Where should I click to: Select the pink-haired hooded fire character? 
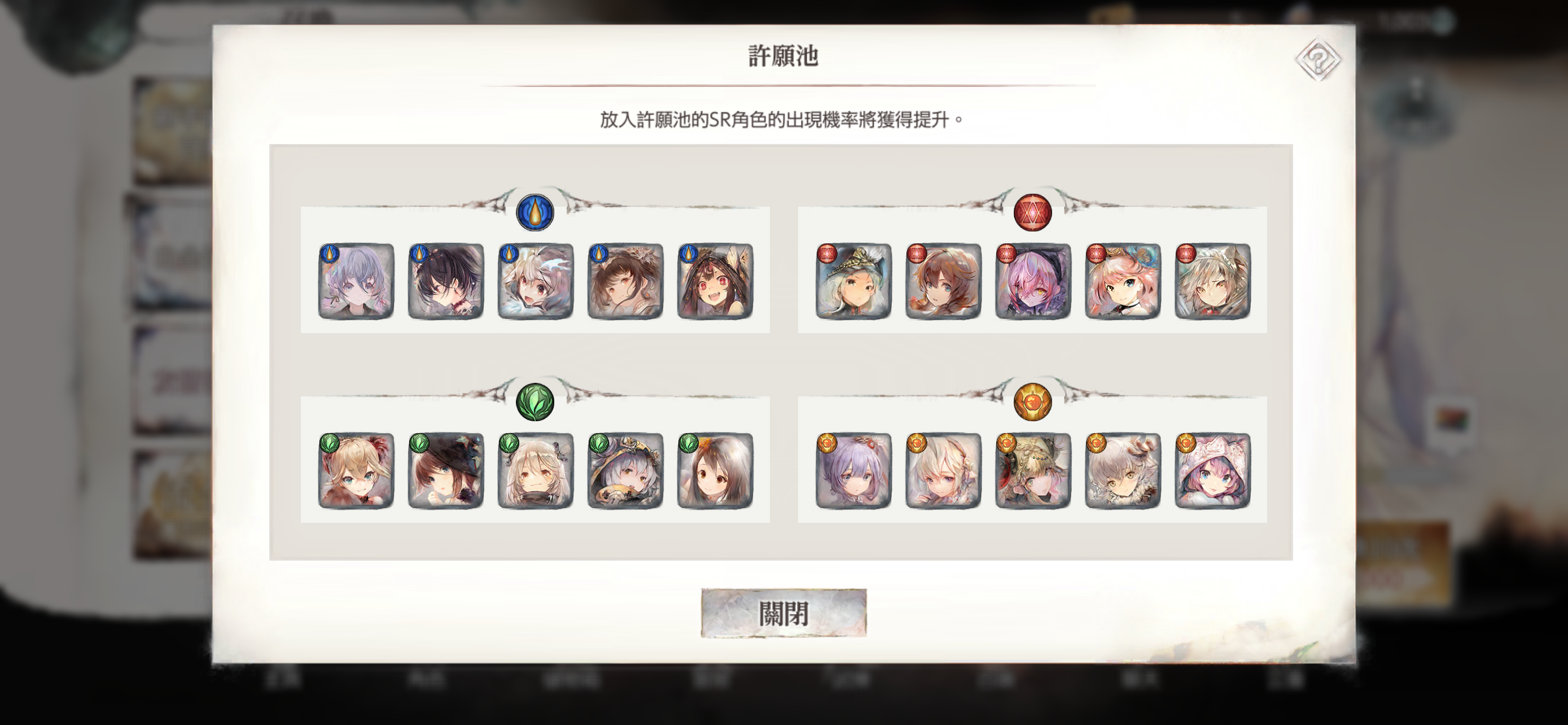click(1033, 282)
